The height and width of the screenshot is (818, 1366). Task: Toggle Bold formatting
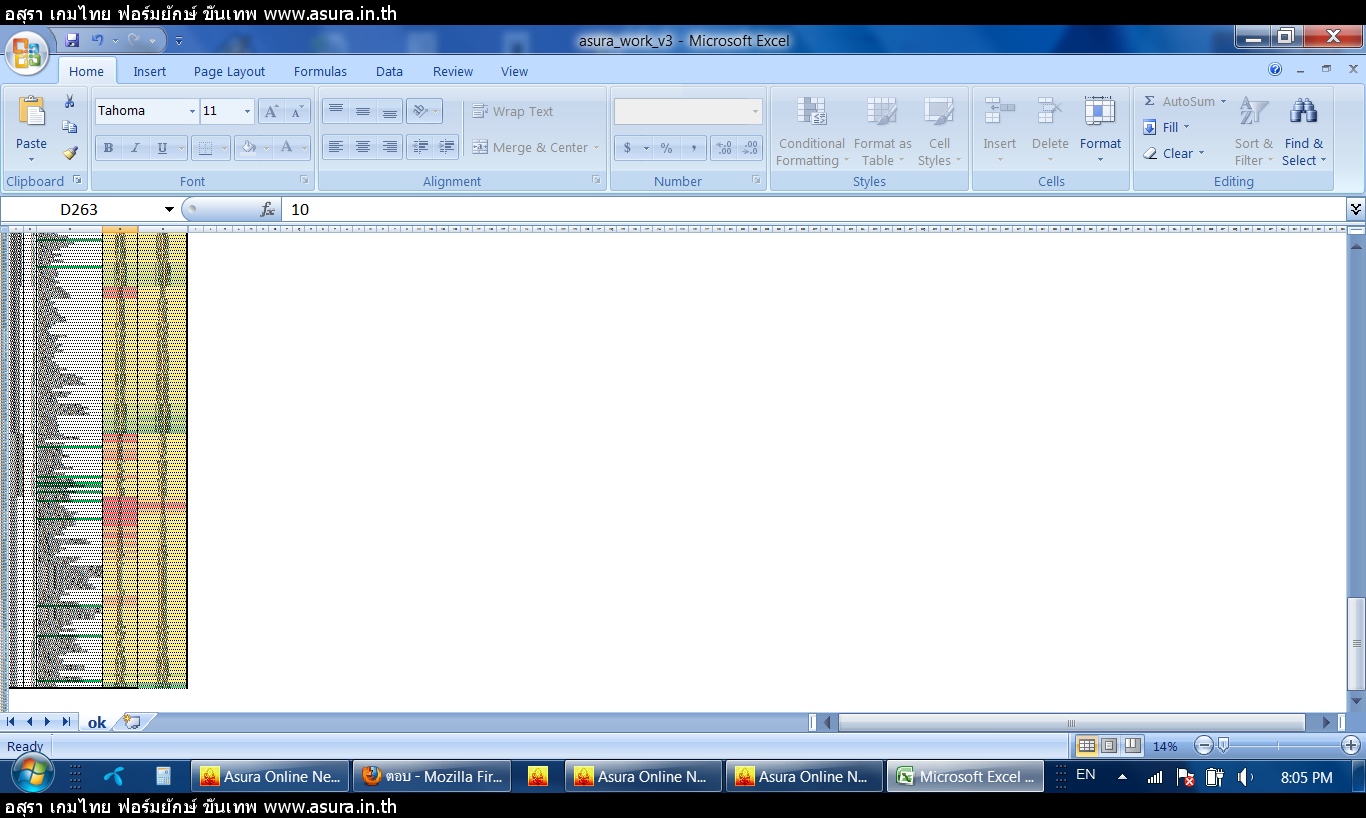point(108,148)
